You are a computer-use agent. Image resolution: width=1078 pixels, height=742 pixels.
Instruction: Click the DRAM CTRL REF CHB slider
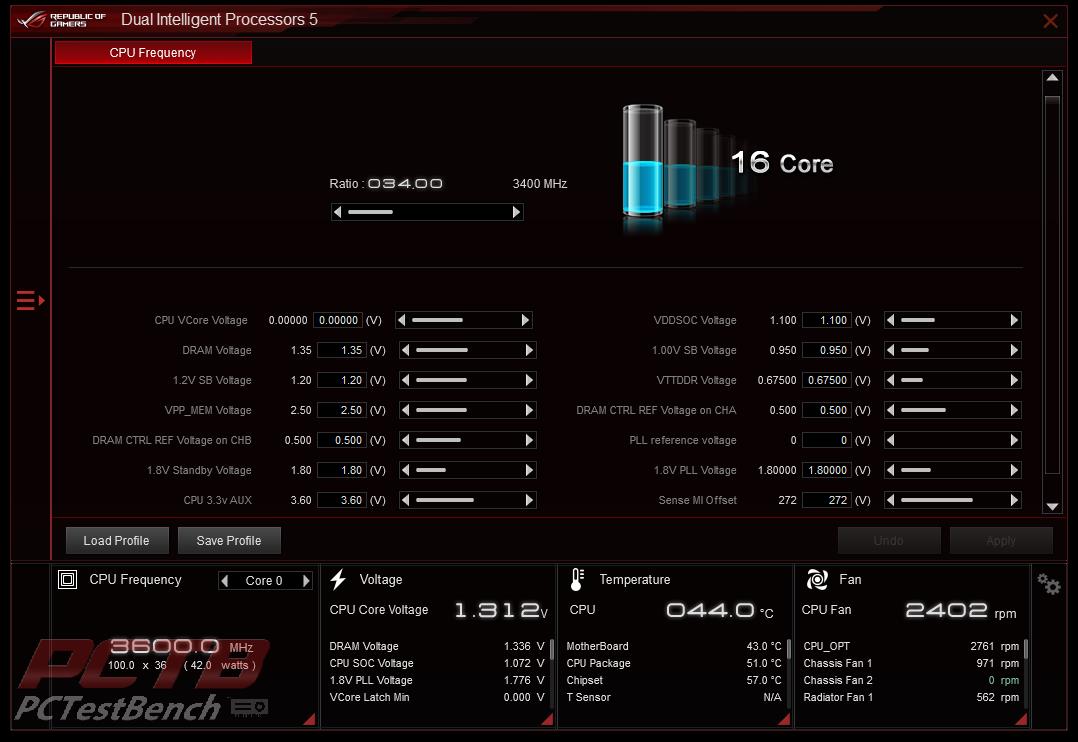click(x=467, y=440)
